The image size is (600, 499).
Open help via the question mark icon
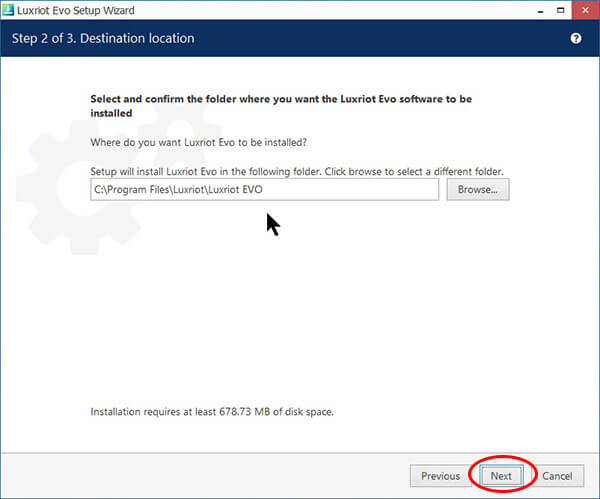[x=576, y=38]
